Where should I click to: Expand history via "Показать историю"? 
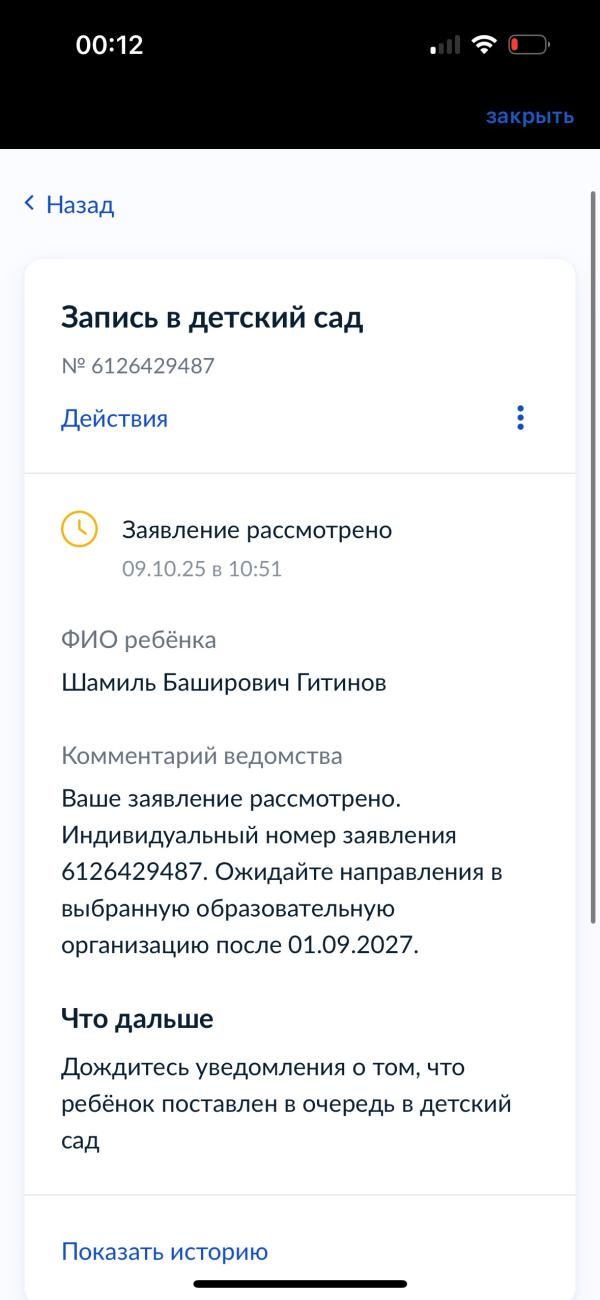click(x=165, y=1251)
